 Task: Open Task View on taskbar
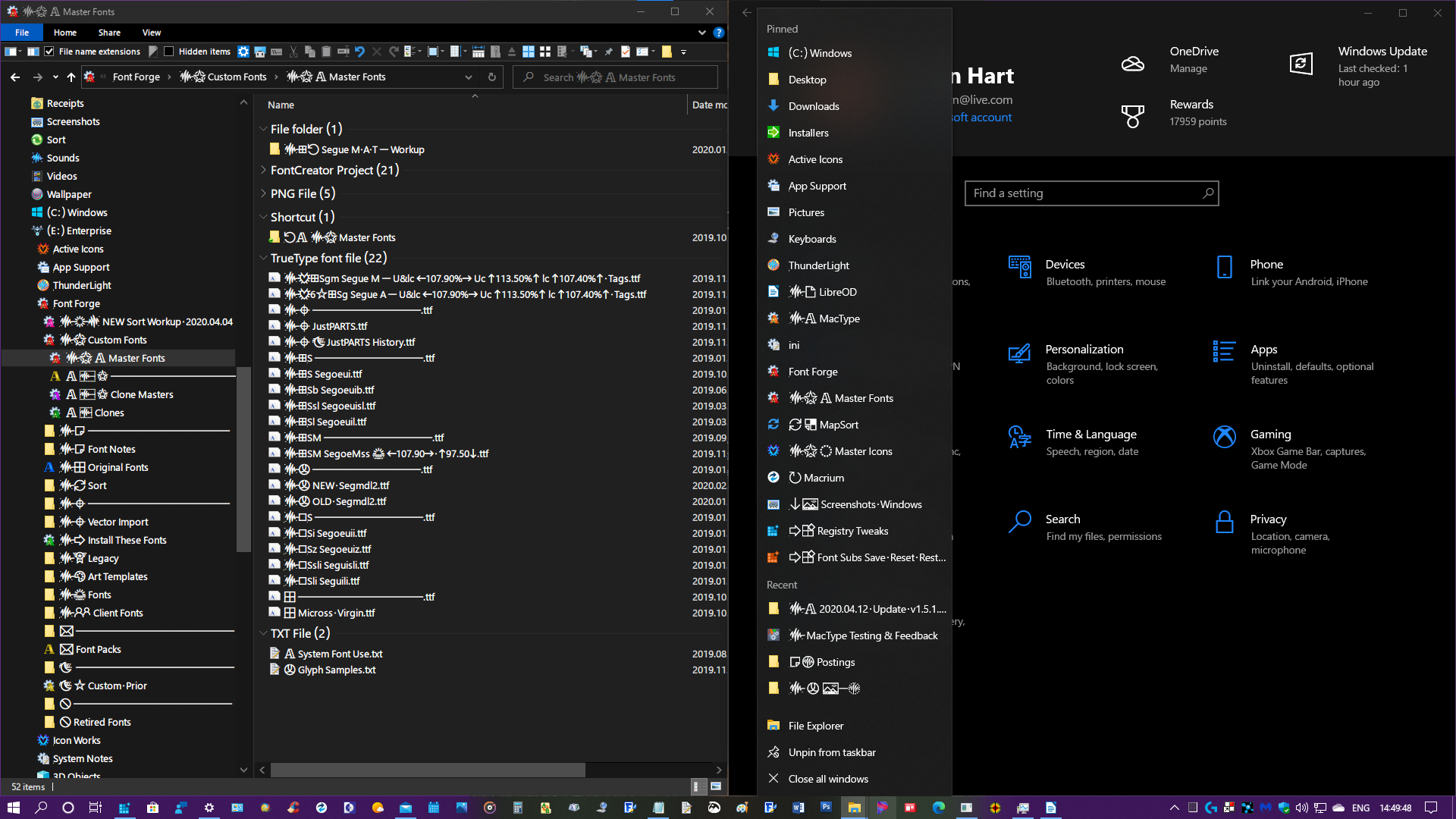pos(96,808)
